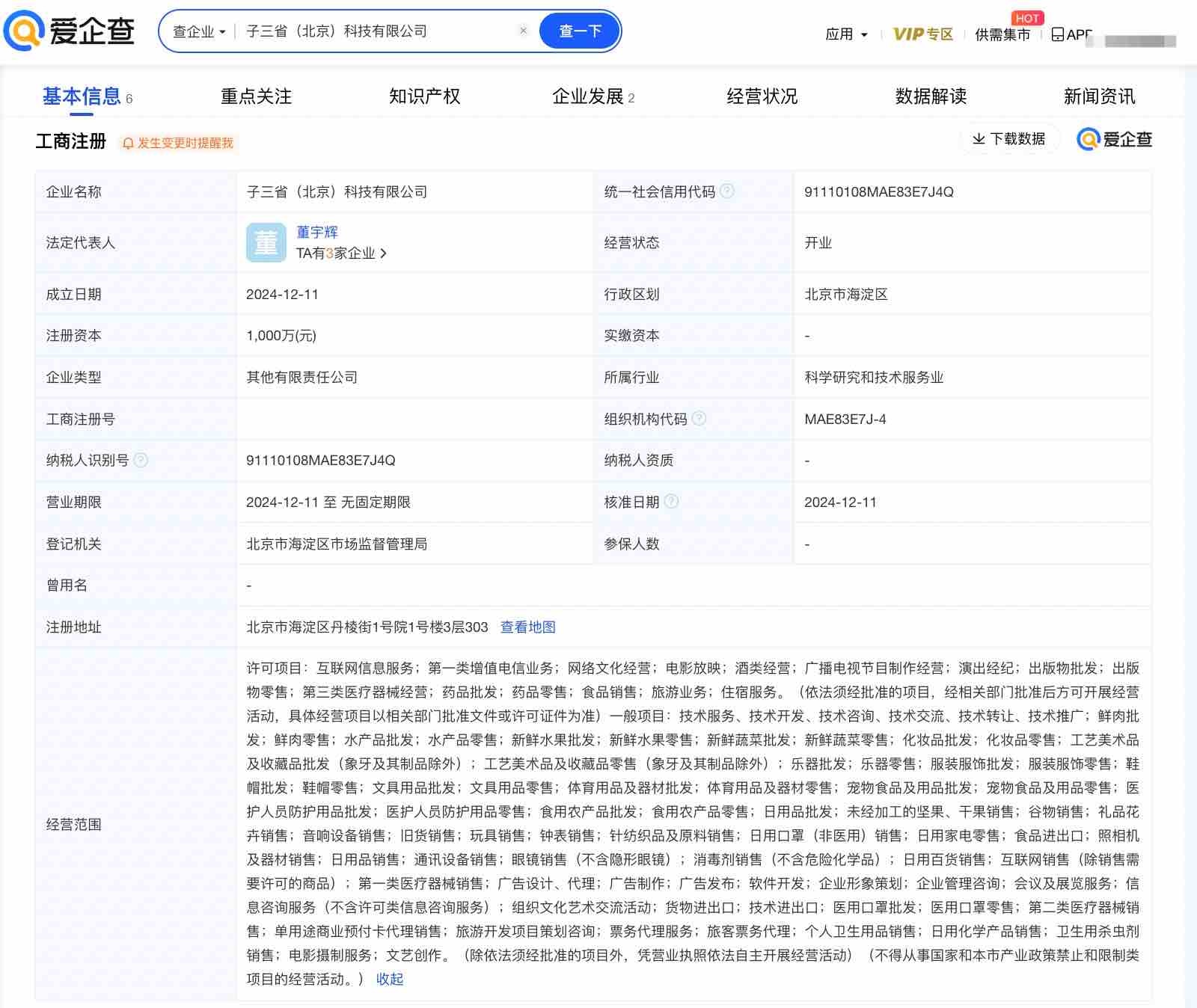
Task: Click help icon next to 纳税人识别号
Action: click(x=141, y=460)
